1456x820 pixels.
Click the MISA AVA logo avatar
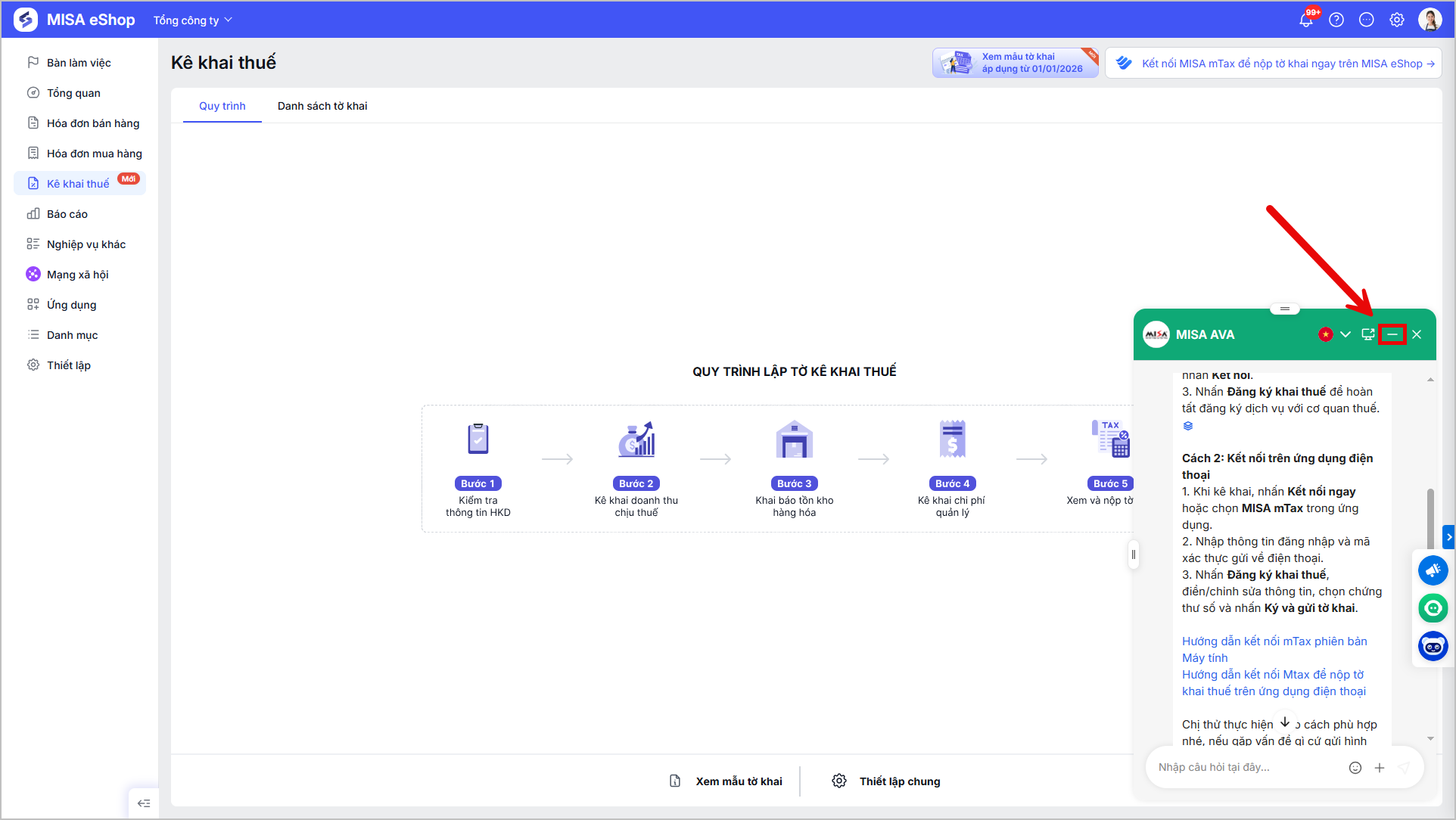pyautogui.click(x=1156, y=334)
